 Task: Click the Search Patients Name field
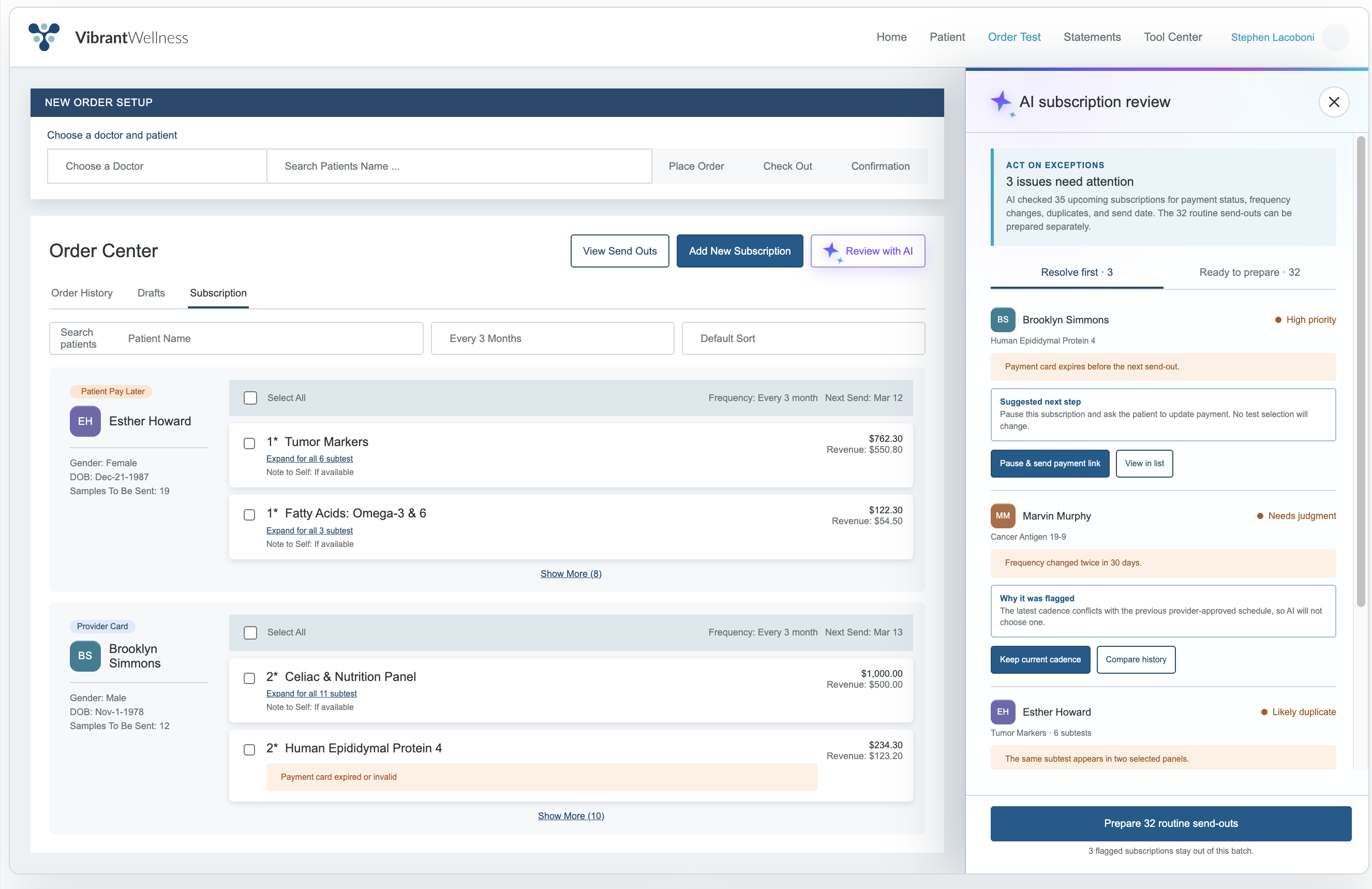pos(459,166)
